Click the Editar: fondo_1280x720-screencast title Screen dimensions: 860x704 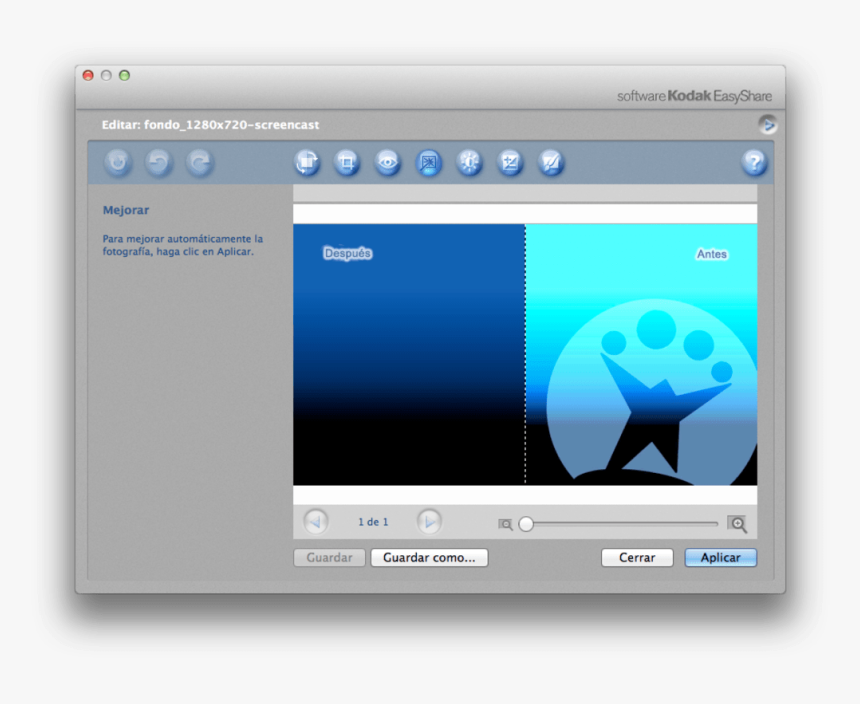click(210, 125)
